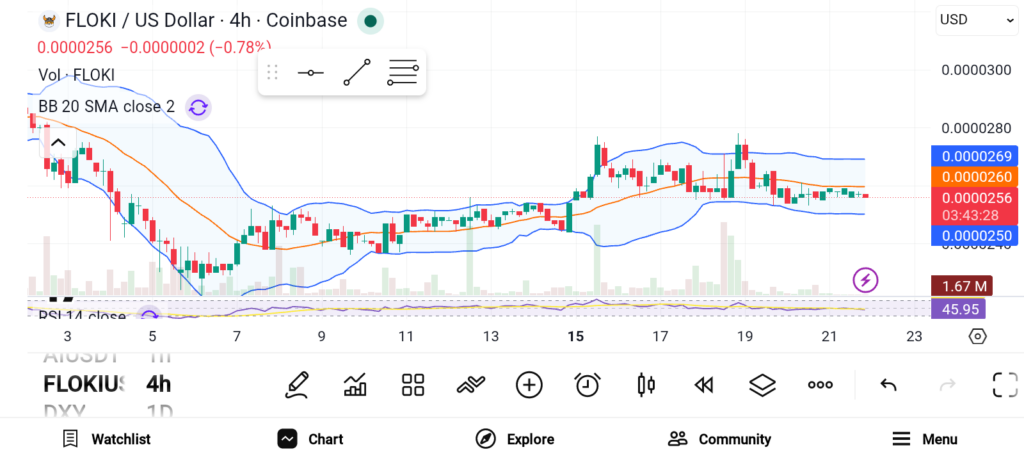This screenshot has height=461, width=1024.
Task: Open the three-dots more options
Action: [820, 385]
